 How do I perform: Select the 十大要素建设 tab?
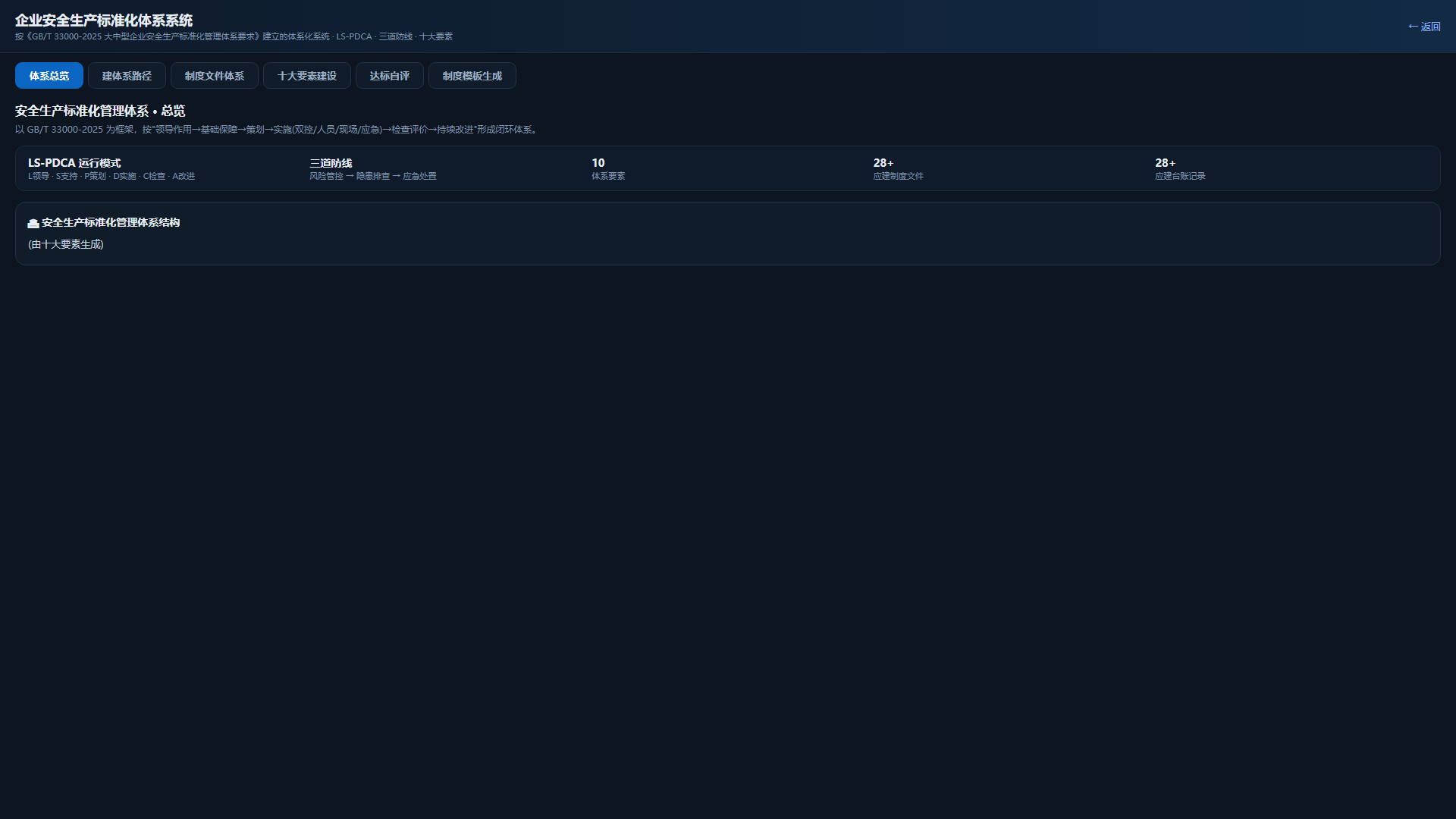pos(307,76)
